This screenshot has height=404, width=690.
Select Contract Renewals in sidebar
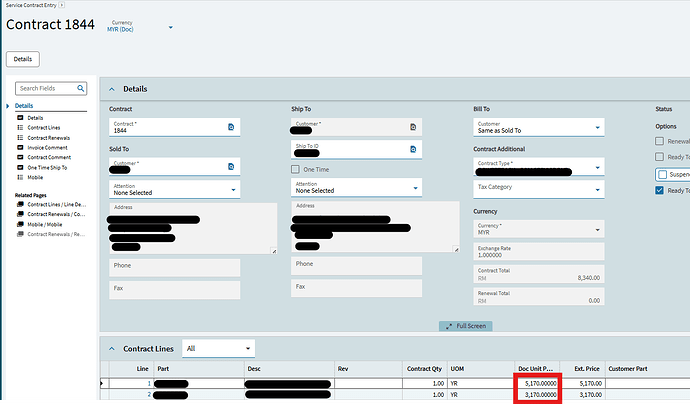[48, 138]
